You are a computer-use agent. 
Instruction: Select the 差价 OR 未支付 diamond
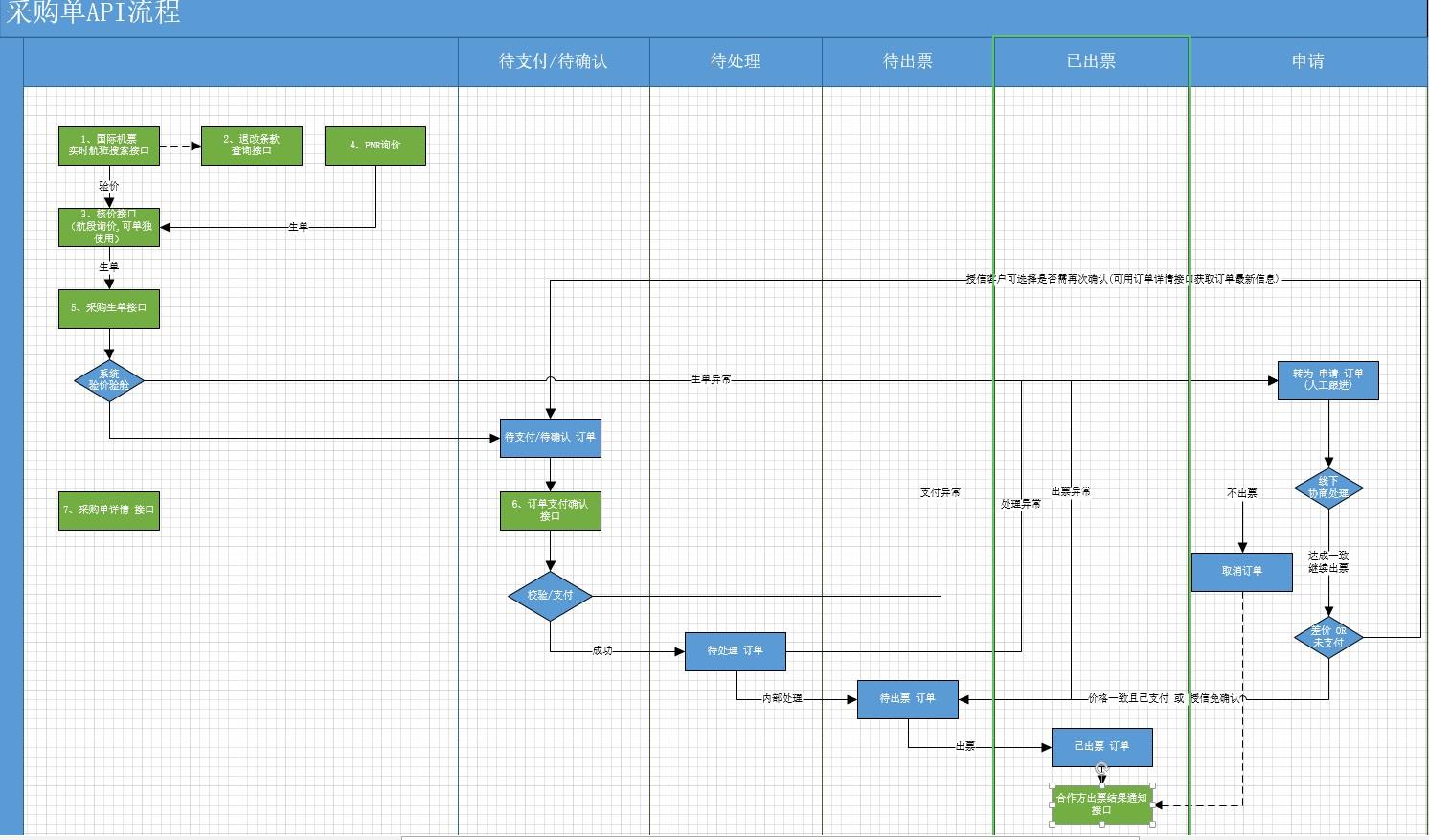pos(1328,637)
